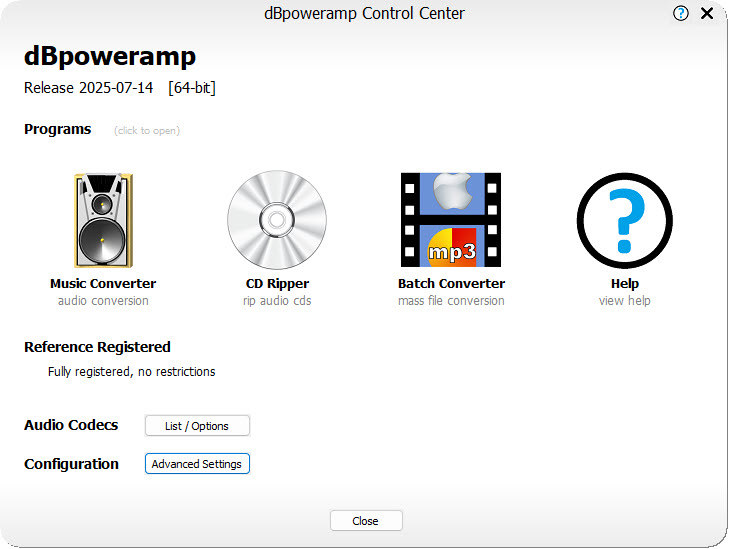
Task: Click the Music Converter label
Action: coord(103,284)
